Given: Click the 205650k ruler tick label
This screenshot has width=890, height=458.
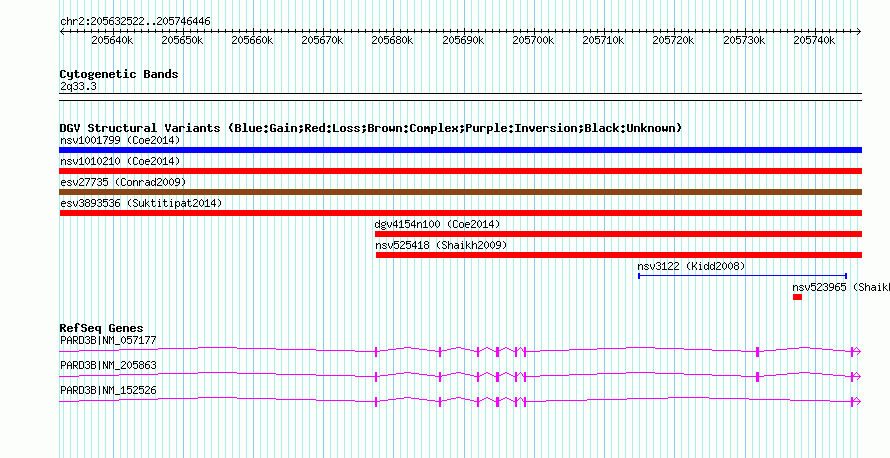Looking at the screenshot, I should (182, 40).
